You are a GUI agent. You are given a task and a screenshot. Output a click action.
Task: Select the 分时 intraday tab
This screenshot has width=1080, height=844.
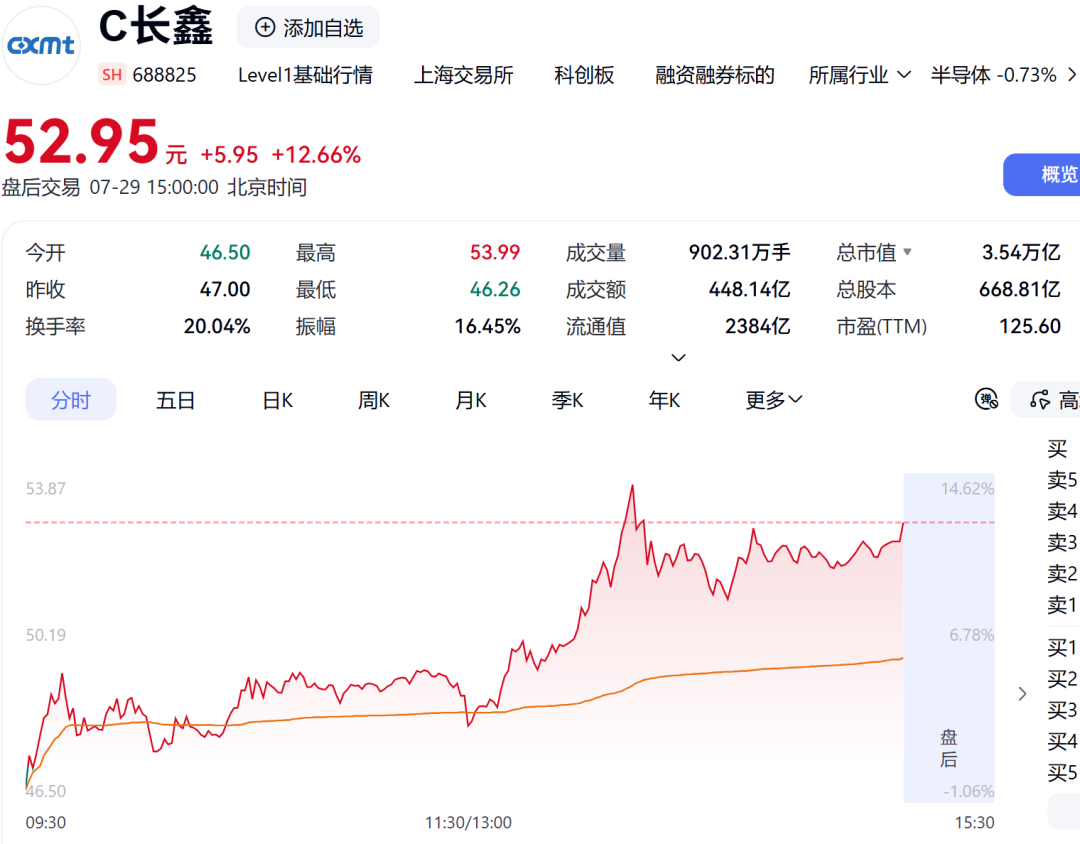(71, 400)
